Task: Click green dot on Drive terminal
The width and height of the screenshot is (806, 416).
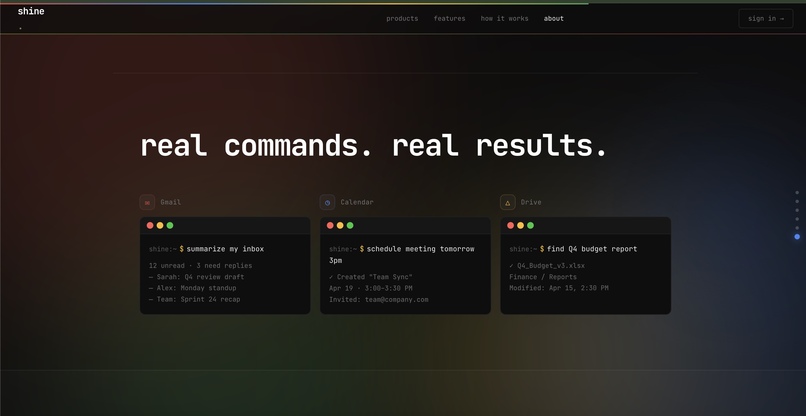Action: pos(530,225)
